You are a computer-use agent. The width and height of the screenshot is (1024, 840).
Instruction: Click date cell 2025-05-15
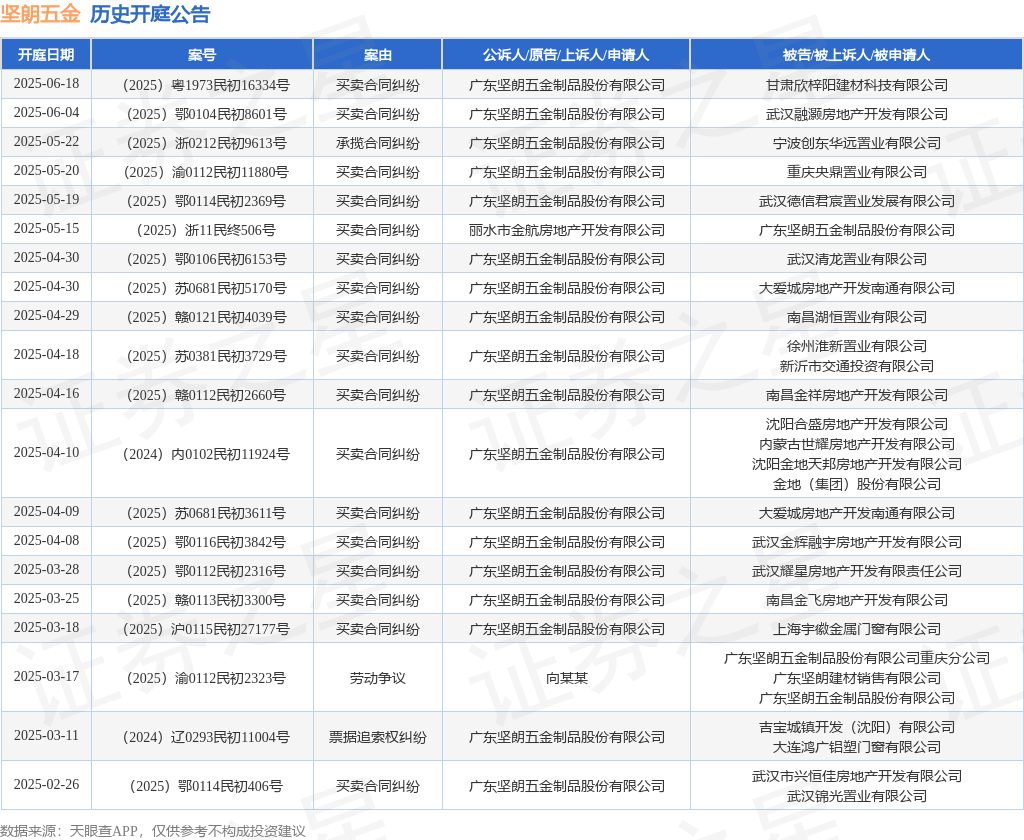[46, 229]
